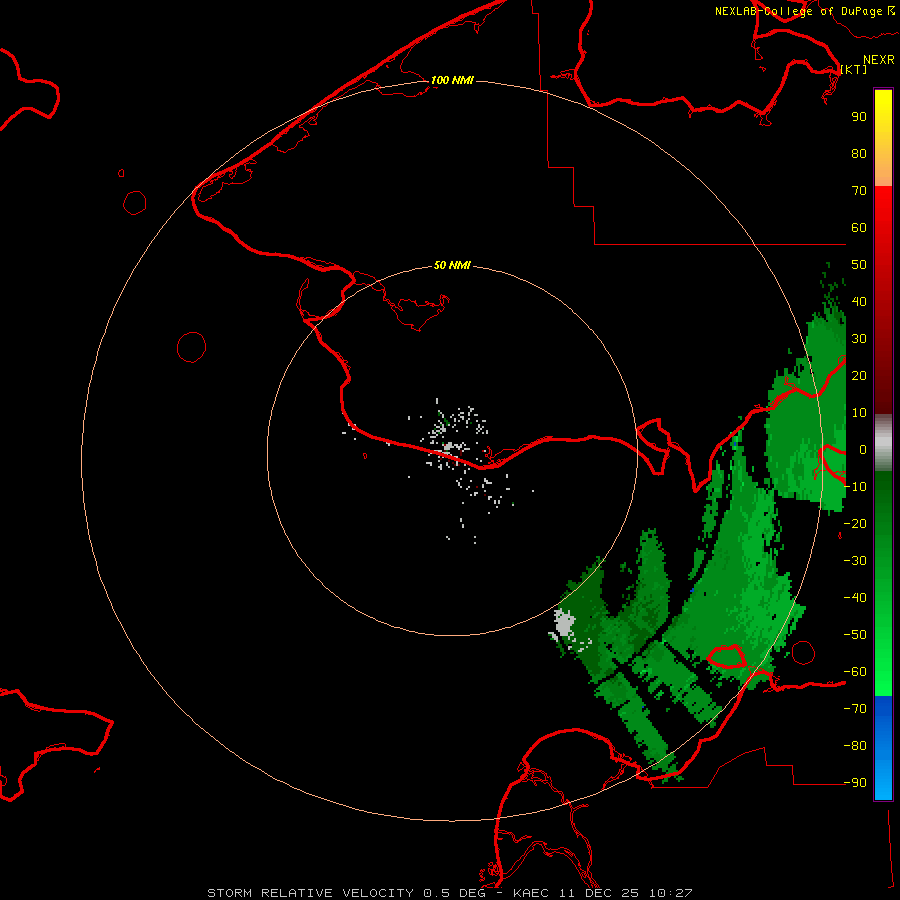The image size is (900, 900).
Task: Click the Storm Relative Velocity footer caption
Action: click(450, 893)
